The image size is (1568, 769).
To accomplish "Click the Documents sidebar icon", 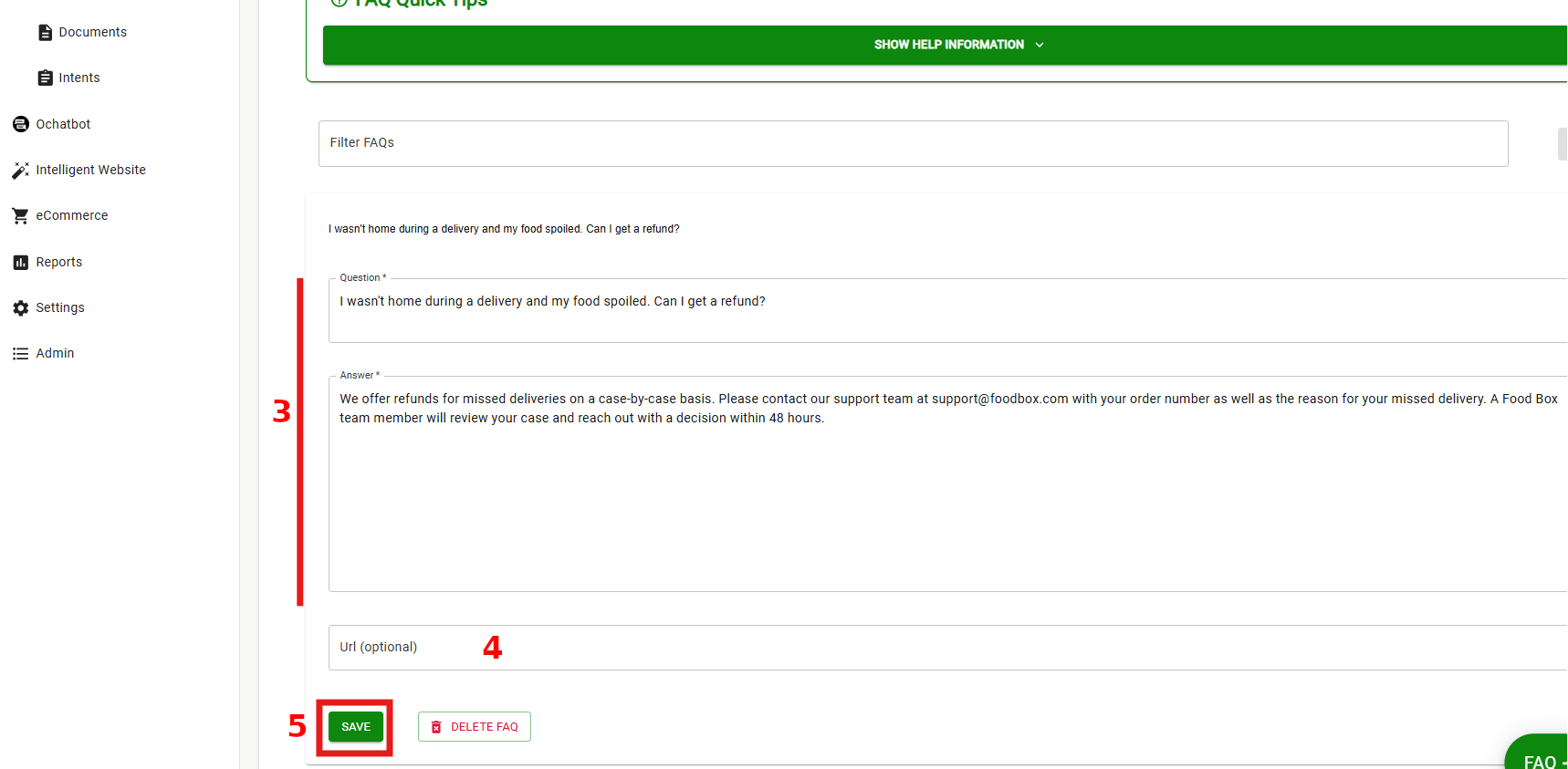I will click(45, 33).
